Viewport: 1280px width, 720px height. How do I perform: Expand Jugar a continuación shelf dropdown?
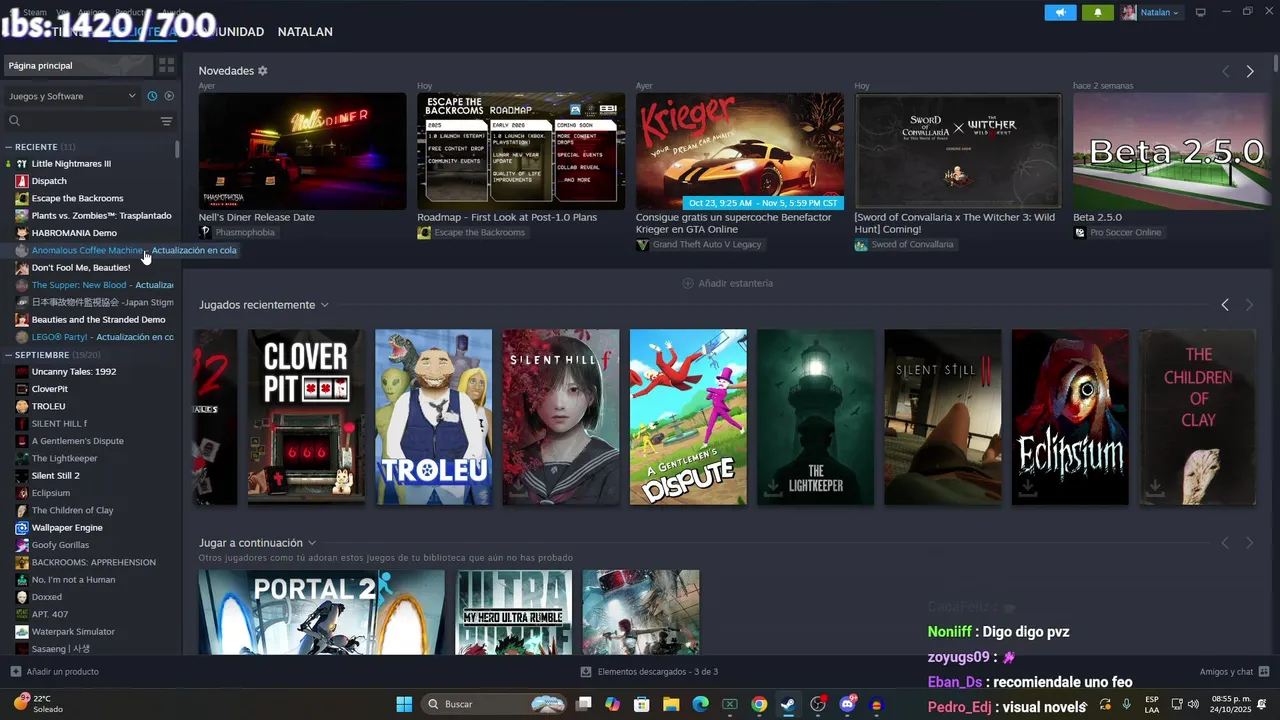(312, 543)
